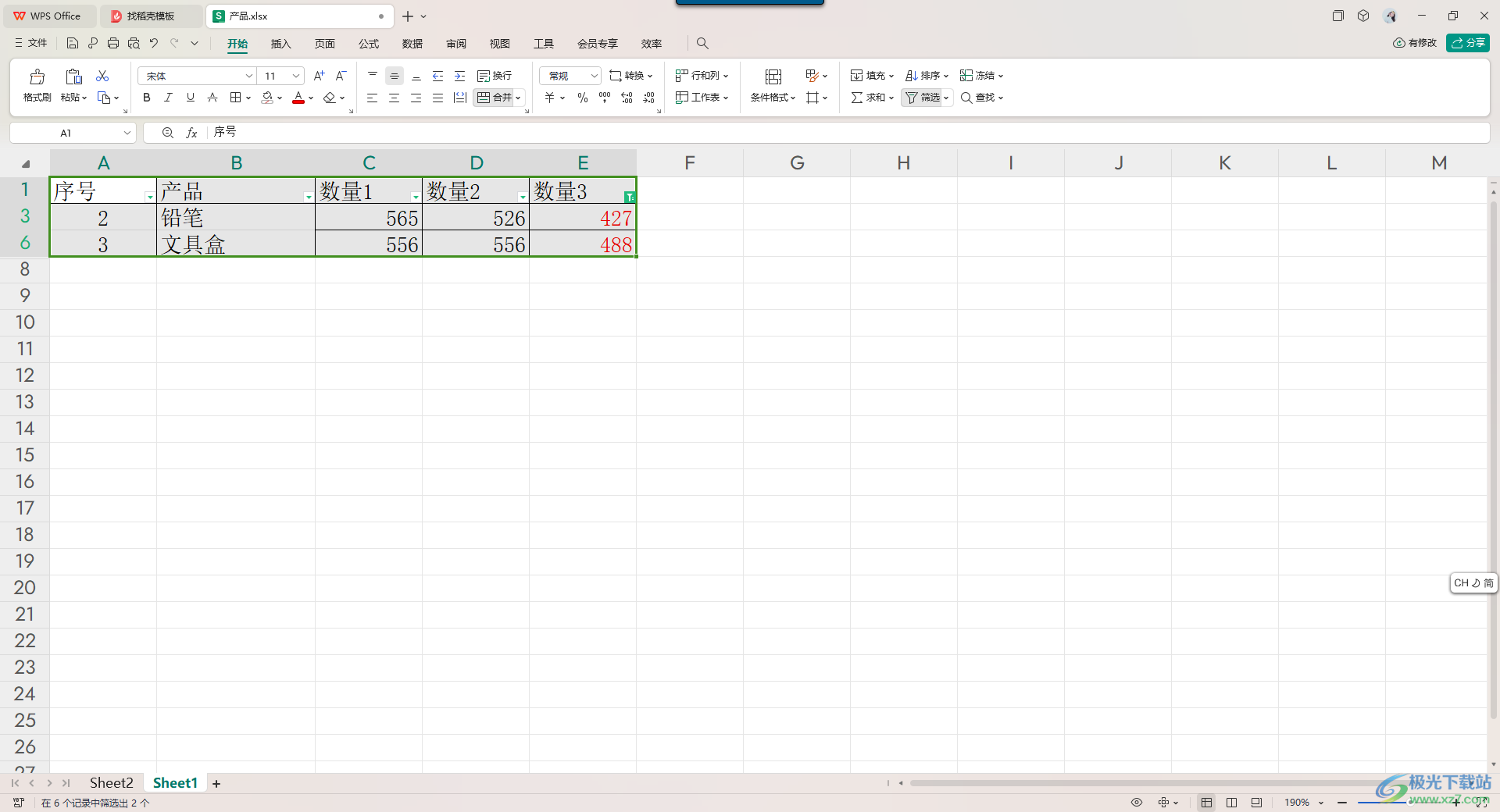Add a new sheet with plus icon

point(216,784)
